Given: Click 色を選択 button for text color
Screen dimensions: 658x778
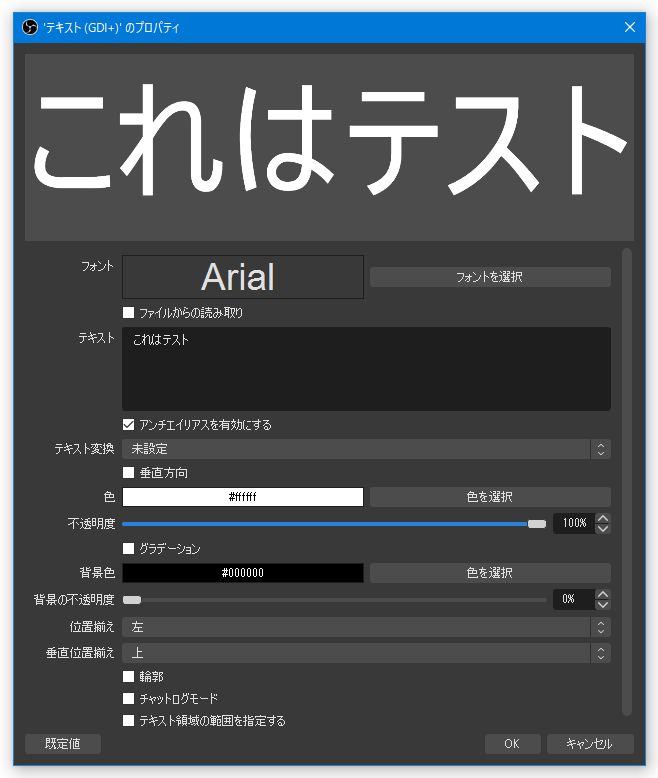Looking at the screenshot, I should tap(490, 497).
